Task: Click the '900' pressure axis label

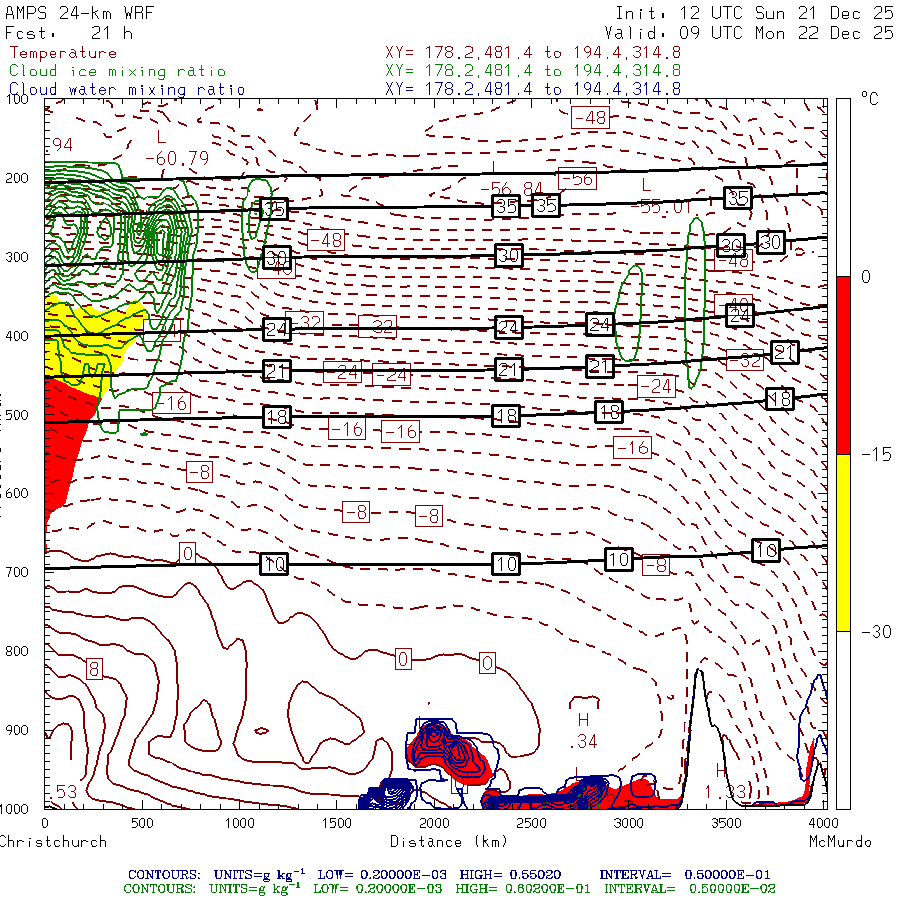Action: point(17,730)
